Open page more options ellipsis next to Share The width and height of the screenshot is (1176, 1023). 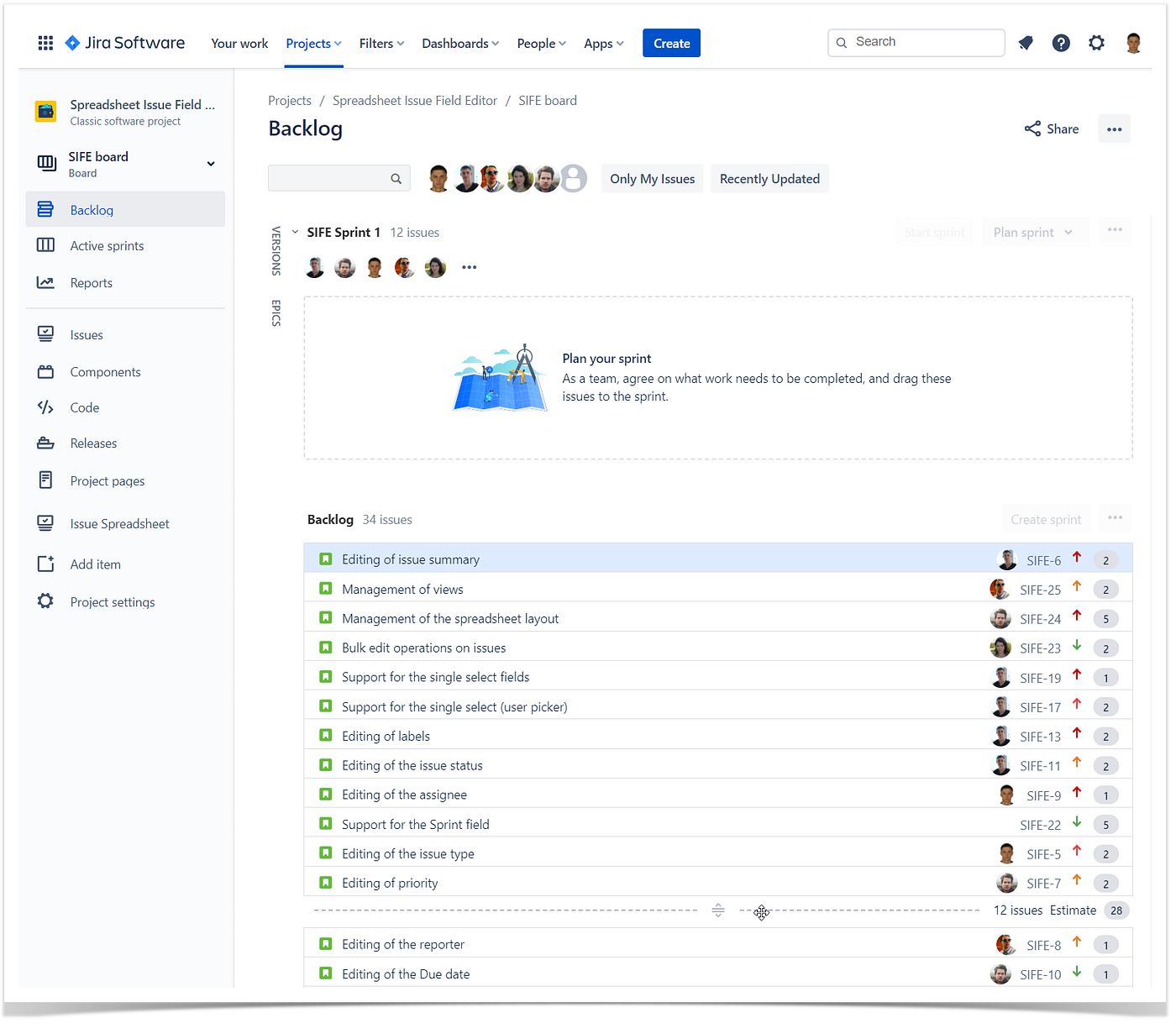pyautogui.click(x=1114, y=129)
